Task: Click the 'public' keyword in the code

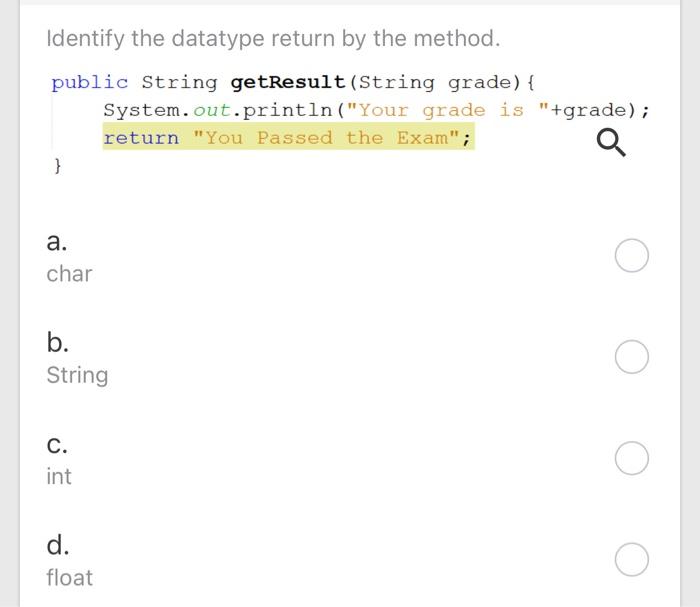Action: (90, 83)
